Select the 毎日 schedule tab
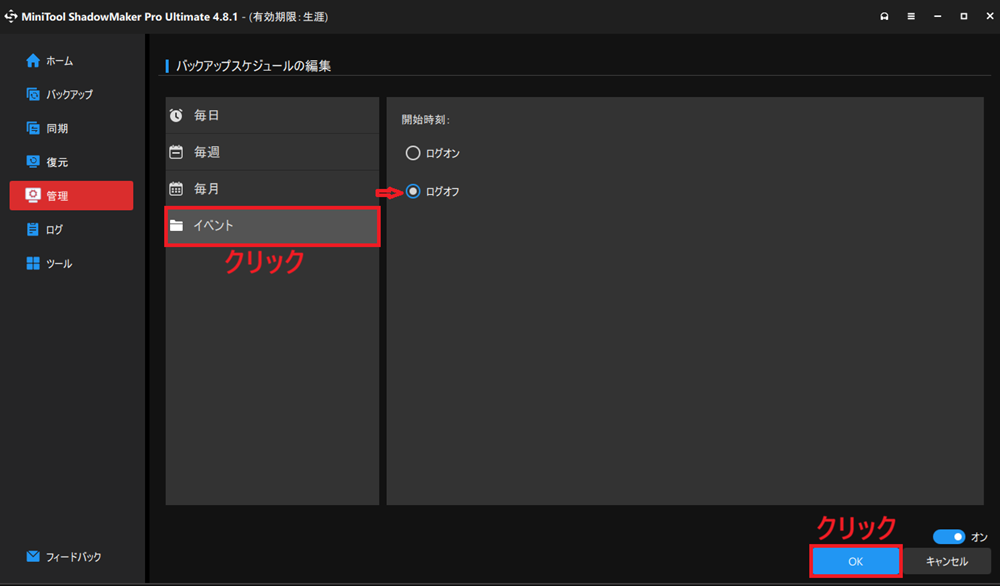The width and height of the screenshot is (1000, 586). tap(272, 115)
